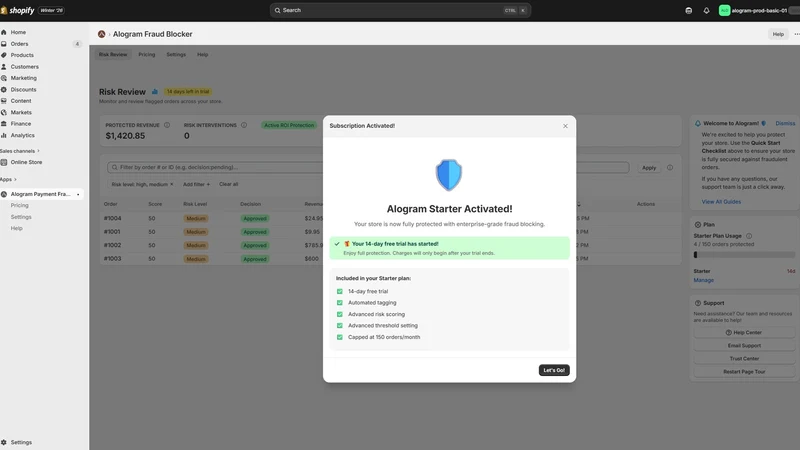
Task: Click the Let's Go! button
Action: point(554,370)
